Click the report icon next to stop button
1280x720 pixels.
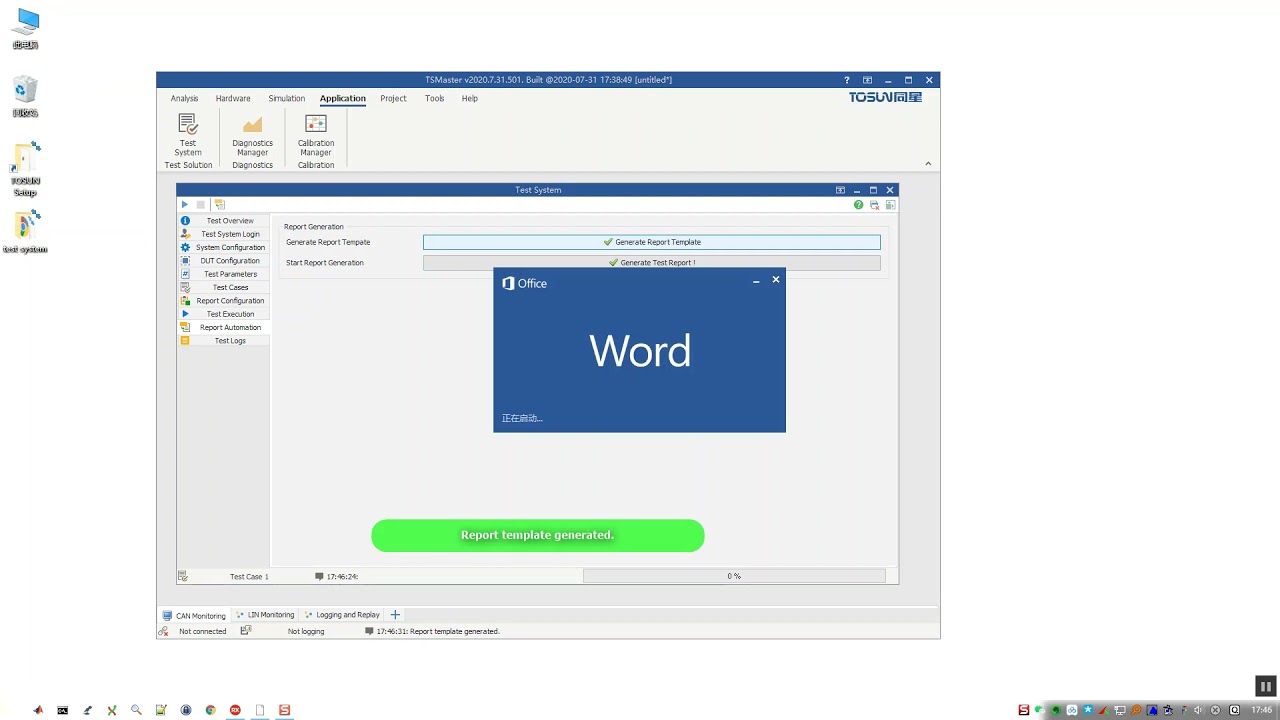coord(220,204)
